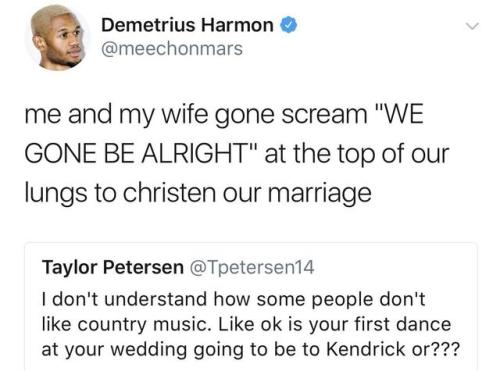
Task: Click the "or???" ending of quoted tweet
Action: (436, 349)
